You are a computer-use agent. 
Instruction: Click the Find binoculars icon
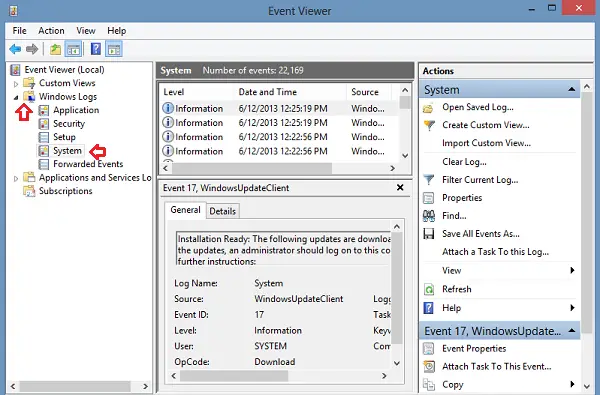(429, 216)
